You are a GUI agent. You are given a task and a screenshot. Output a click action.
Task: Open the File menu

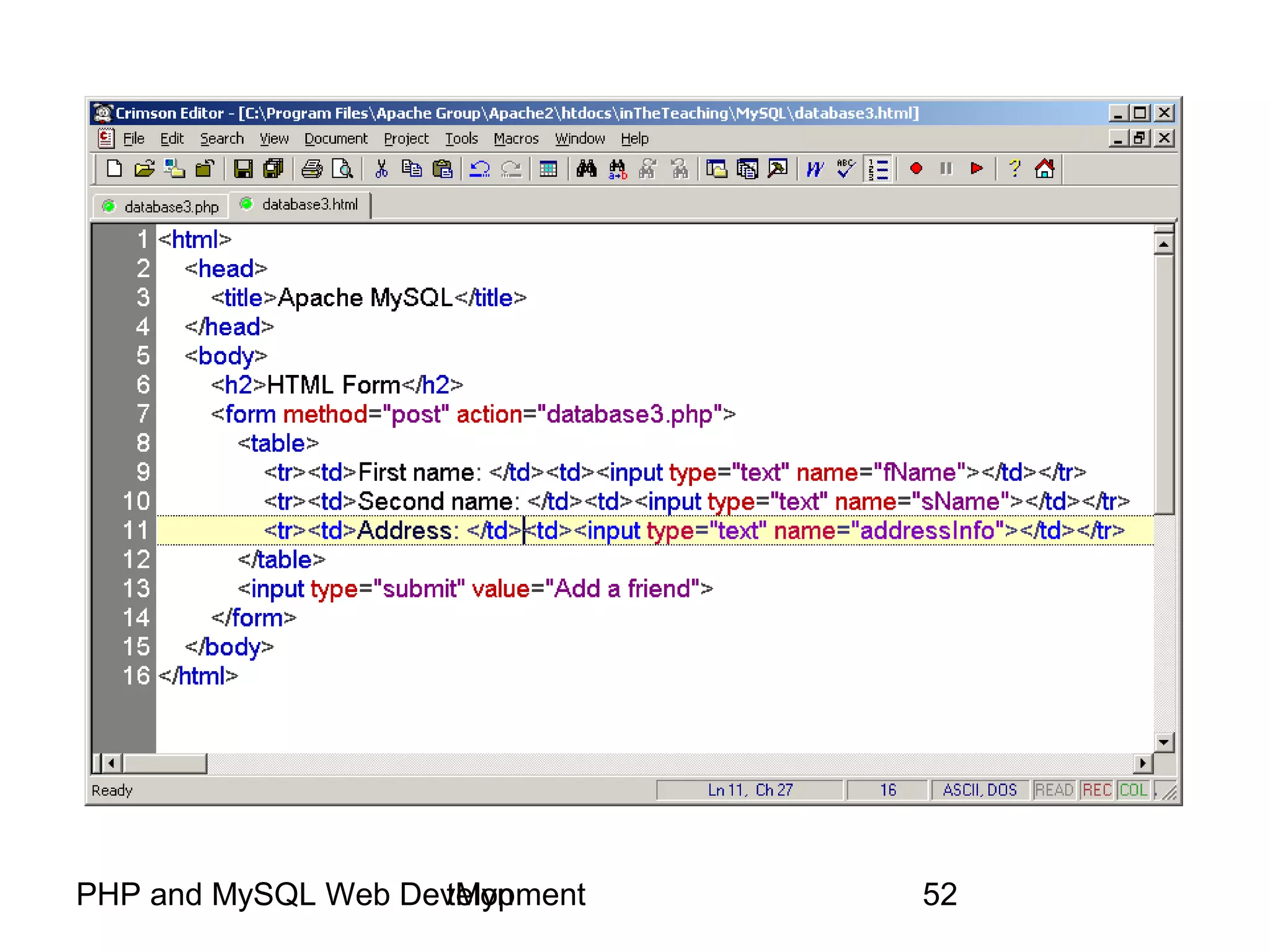(133, 138)
